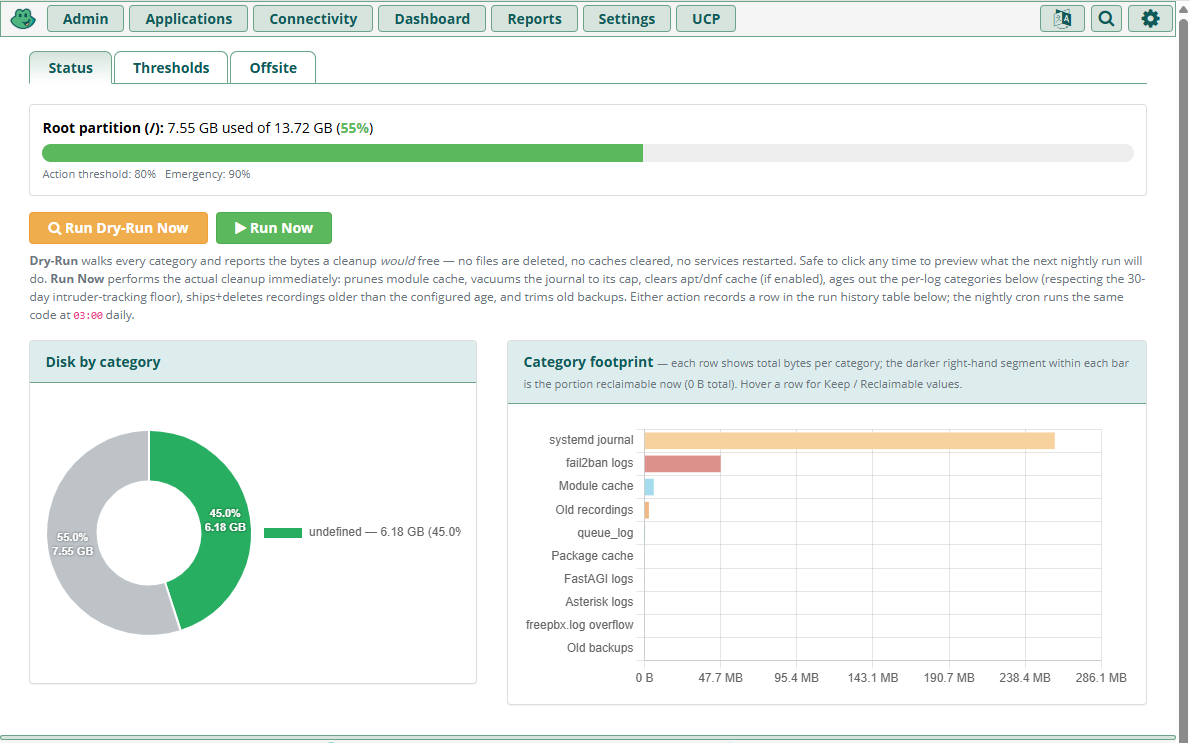
Task: Click the '0 B' axis label
Action: point(644,678)
